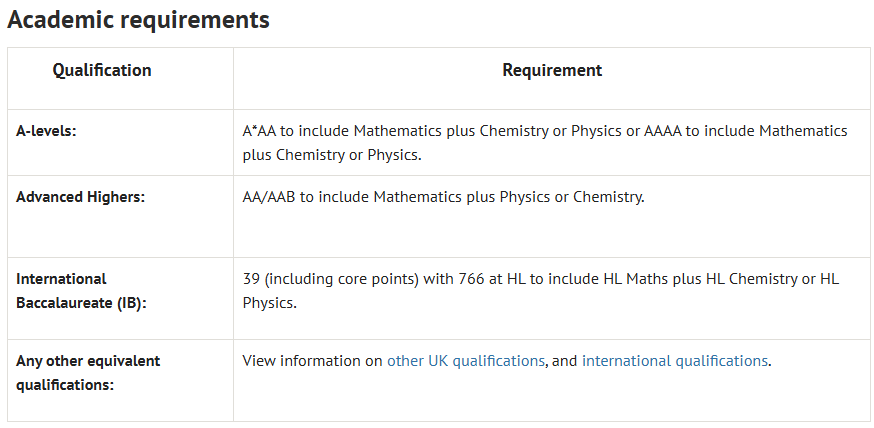Click the Academic requirements heading
The height and width of the screenshot is (428, 874).
[x=138, y=20]
